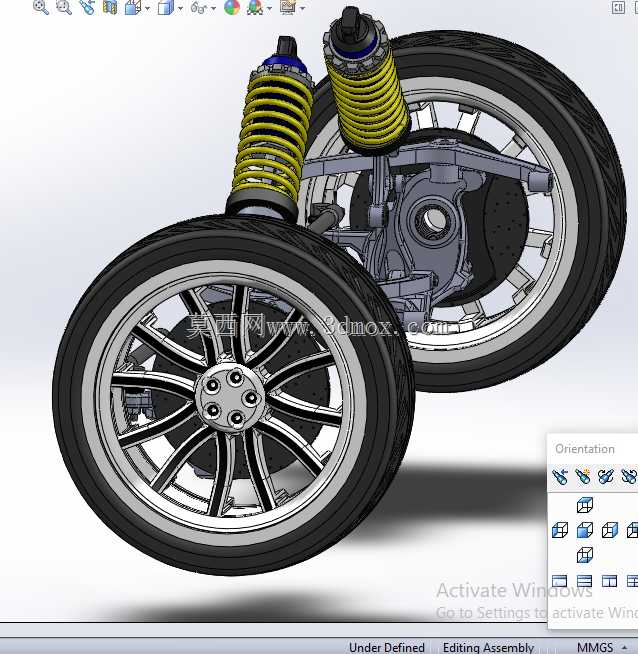Select the Zoom to Area tool
Screen dimensions: 638x654
(64, 7)
